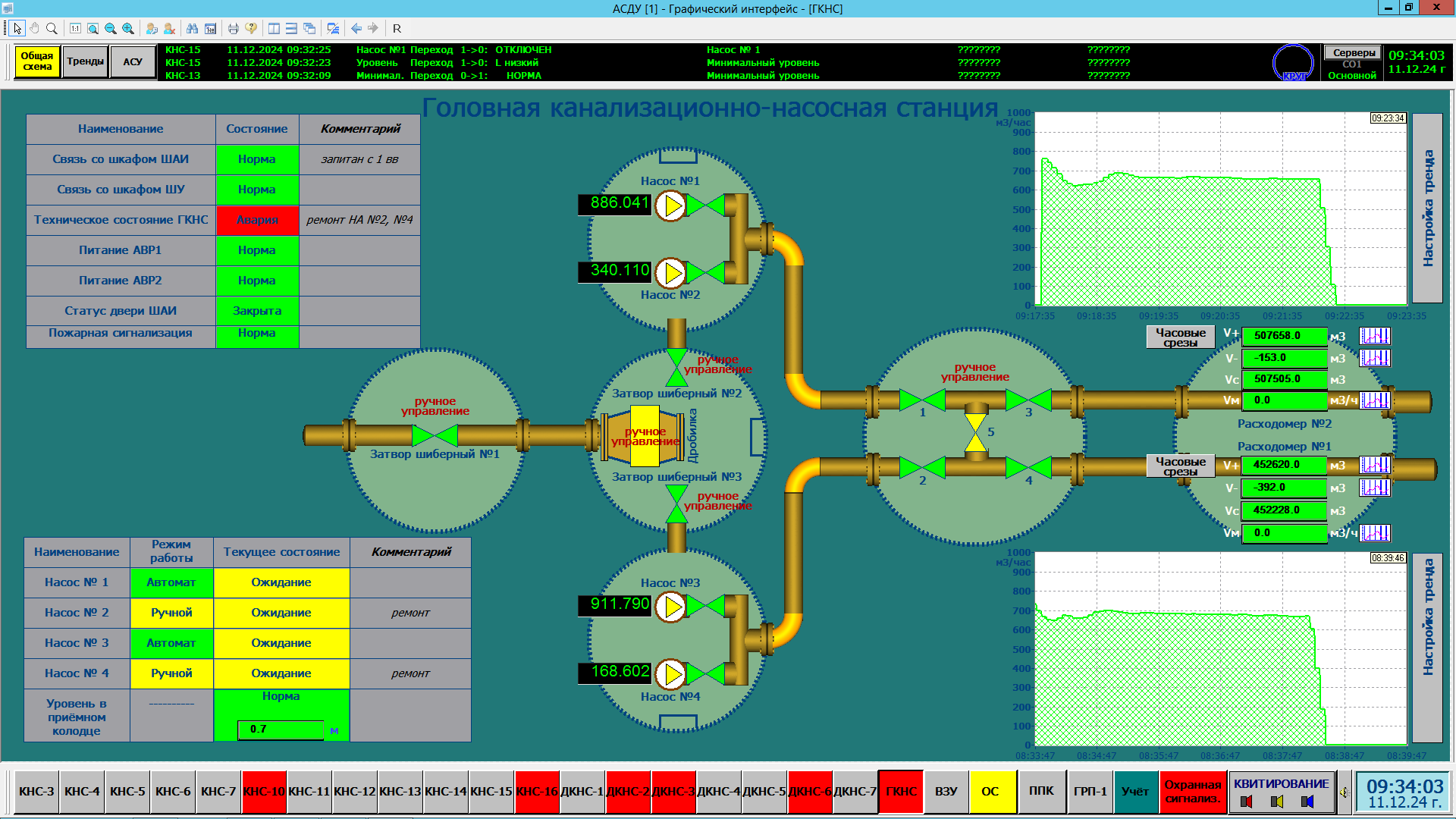Acknowledge the yellow warning speaker
The height and width of the screenshot is (819, 1456).
1277,802
